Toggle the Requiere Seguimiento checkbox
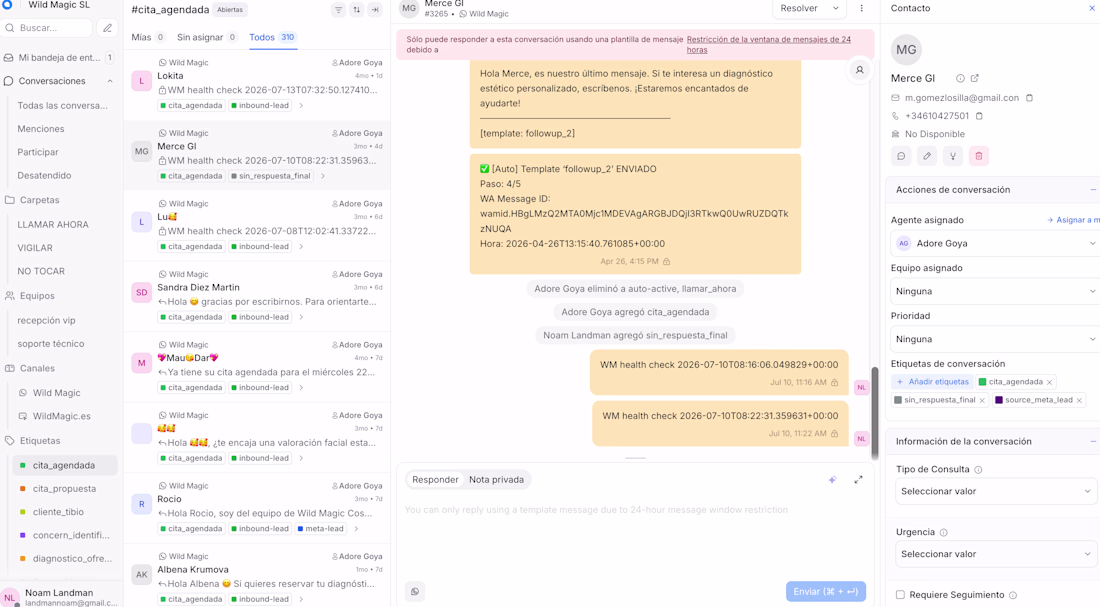Screen dimensions: 1100x607 coord(900,595)
